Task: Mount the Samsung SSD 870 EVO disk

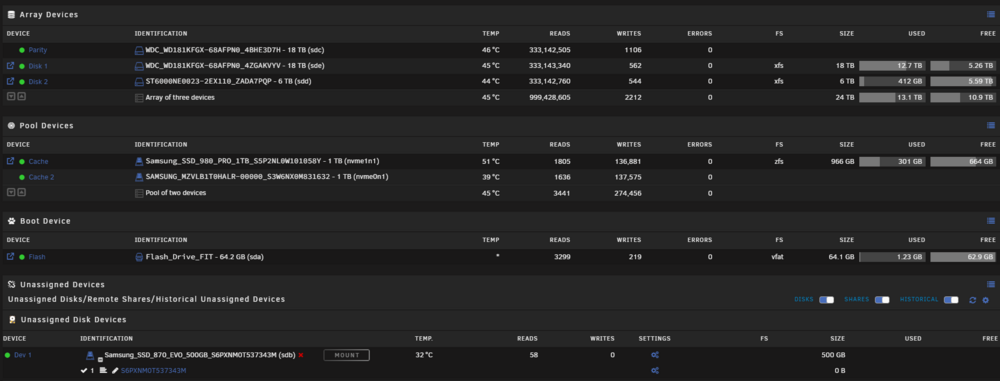Action: (347, 355)
